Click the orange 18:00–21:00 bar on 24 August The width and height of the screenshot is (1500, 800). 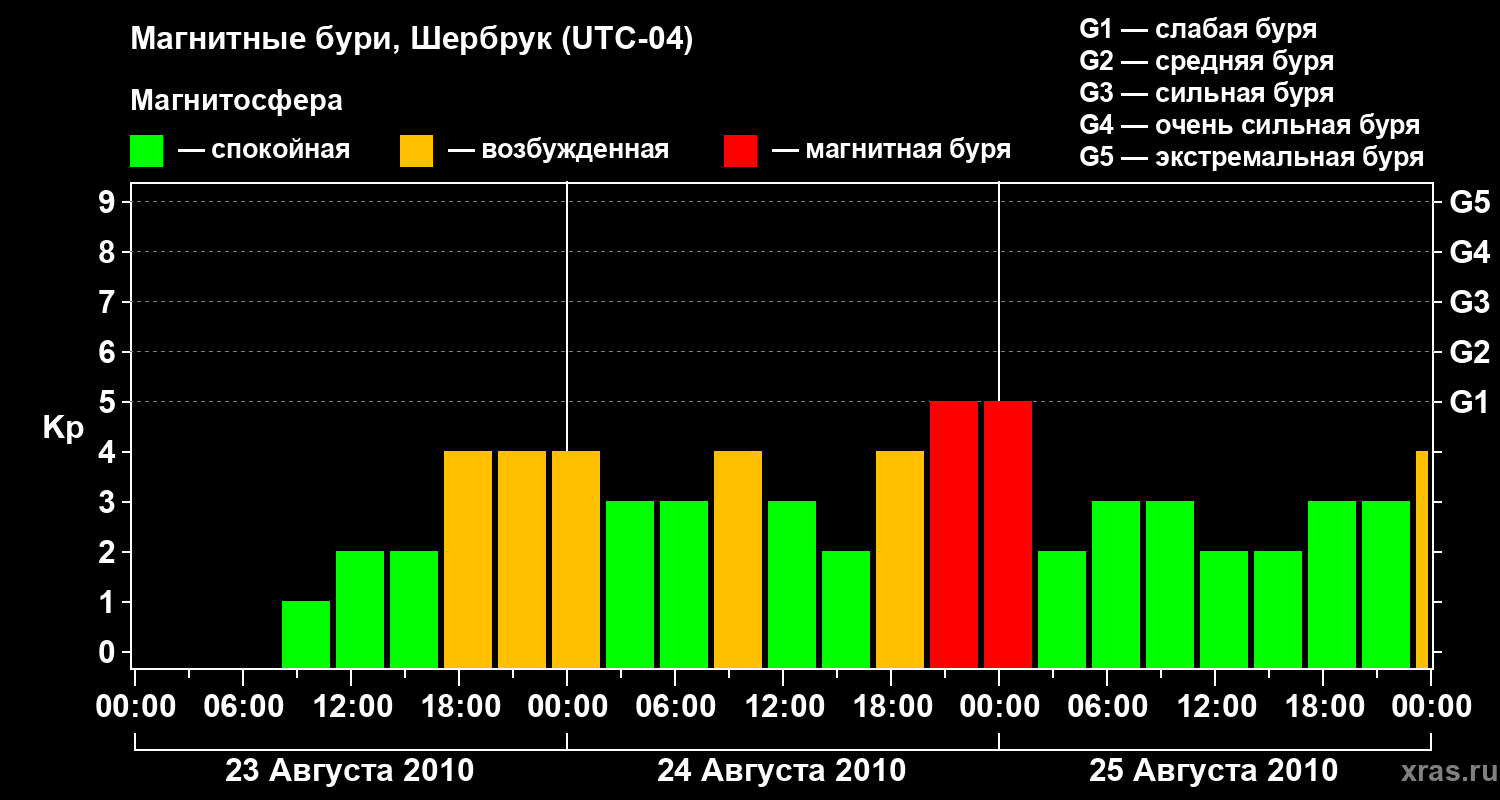tap(900, 559)
